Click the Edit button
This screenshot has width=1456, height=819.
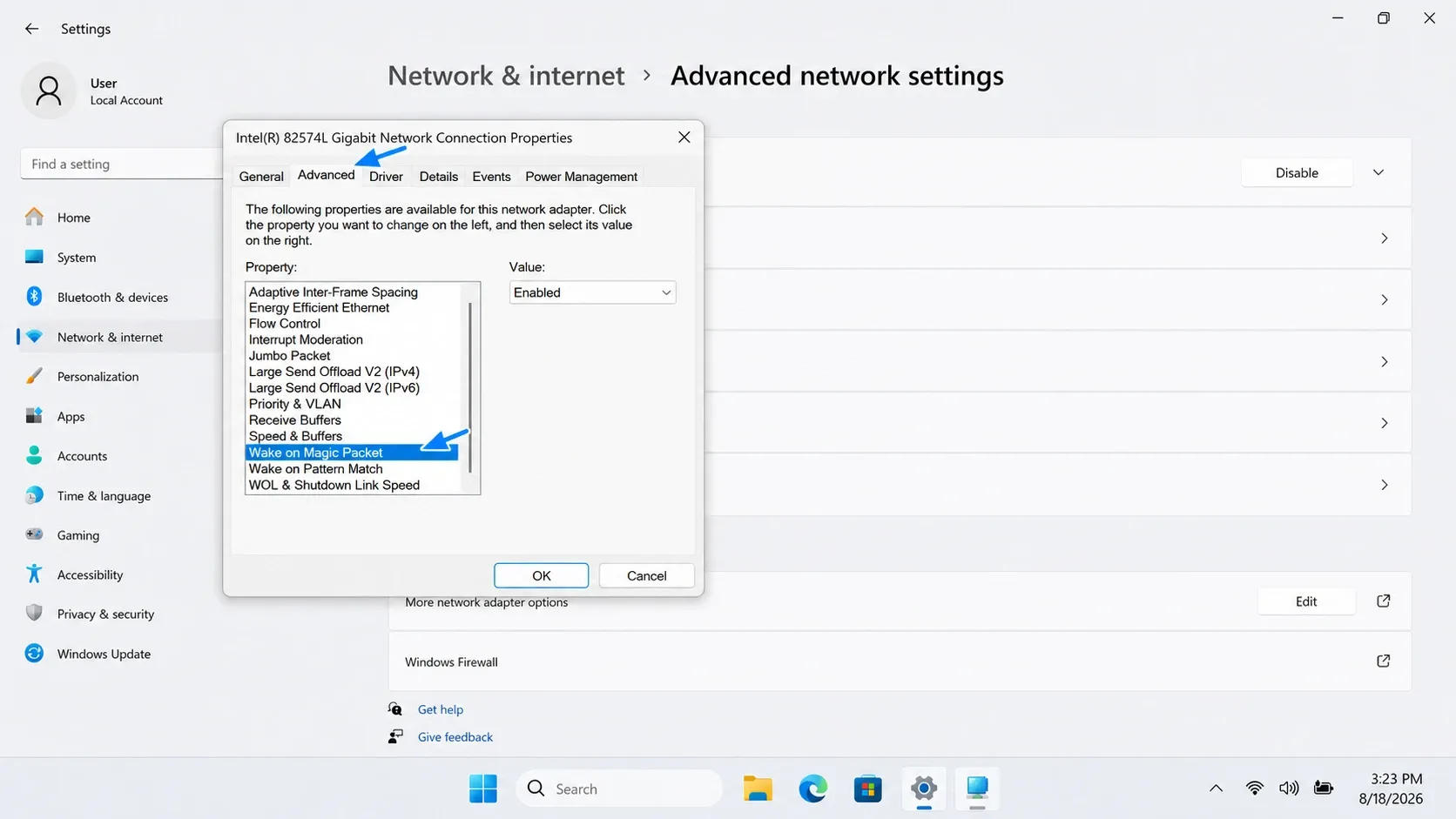point(1306,601)
